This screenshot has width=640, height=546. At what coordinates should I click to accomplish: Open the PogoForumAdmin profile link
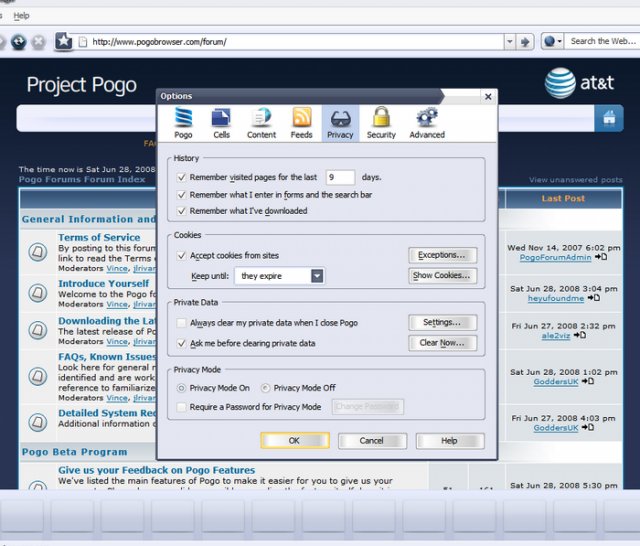tap(555, 257)
